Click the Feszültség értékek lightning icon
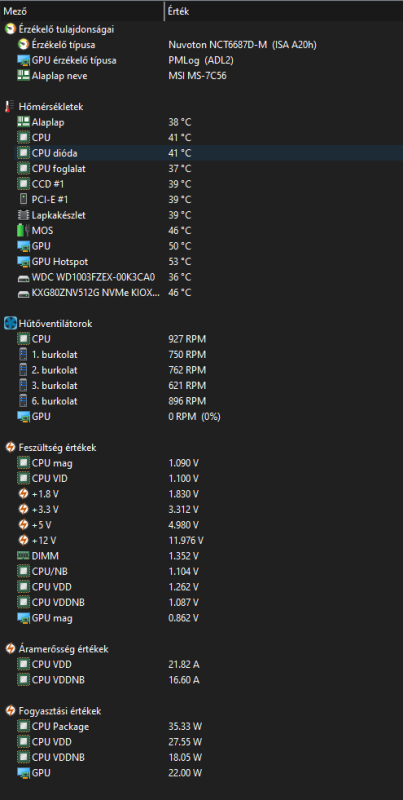403x800 pixels. (x=10, y=447)
